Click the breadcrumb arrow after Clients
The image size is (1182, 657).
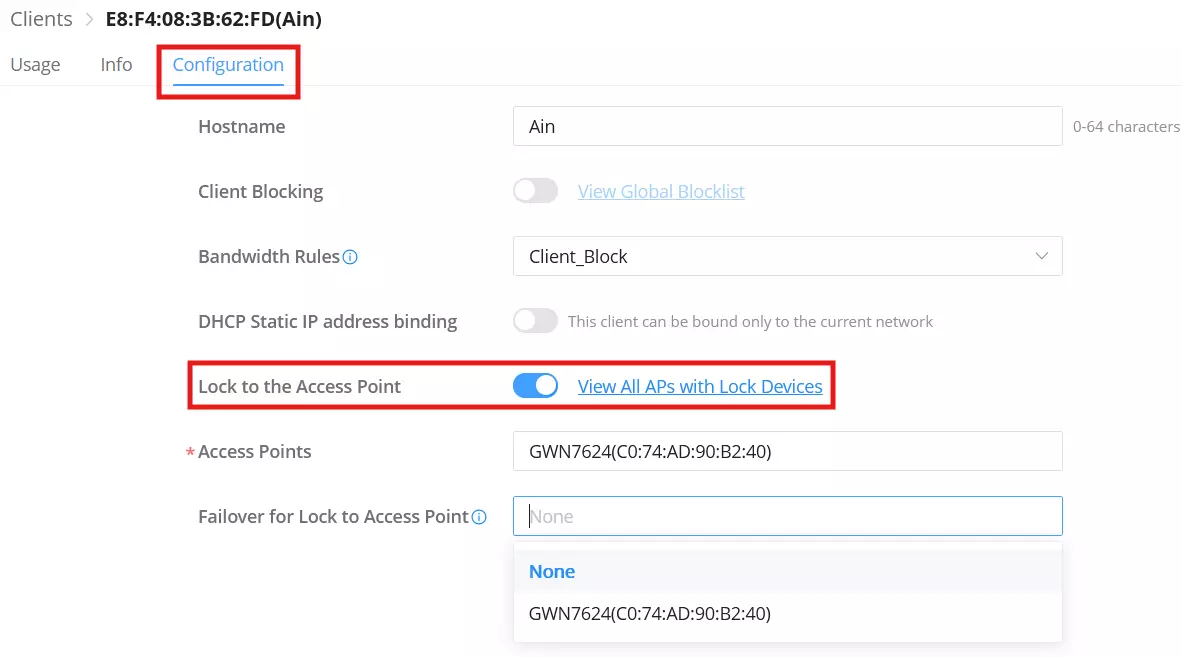pos(89,19)
